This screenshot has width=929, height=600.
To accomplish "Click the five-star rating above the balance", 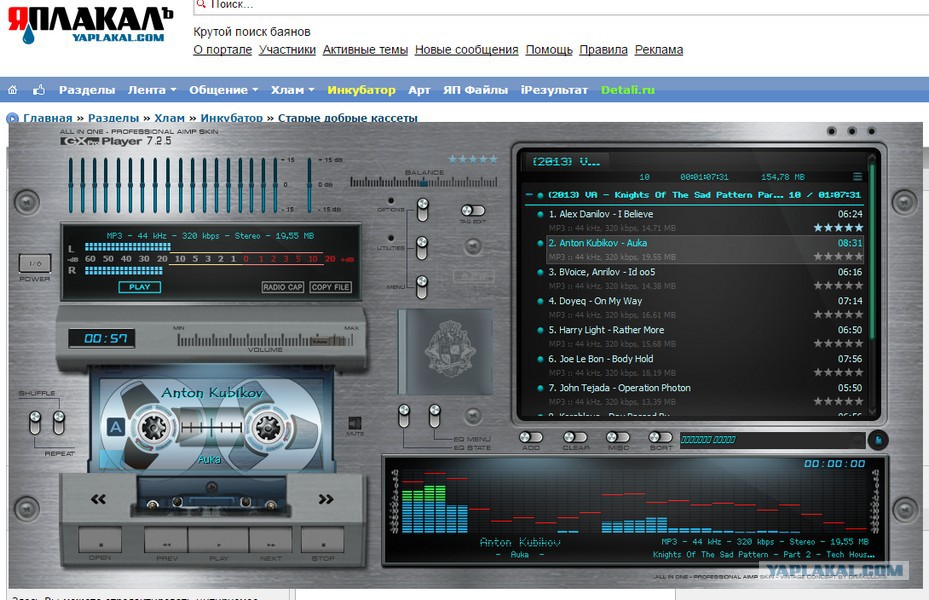I will click(473, 159).
